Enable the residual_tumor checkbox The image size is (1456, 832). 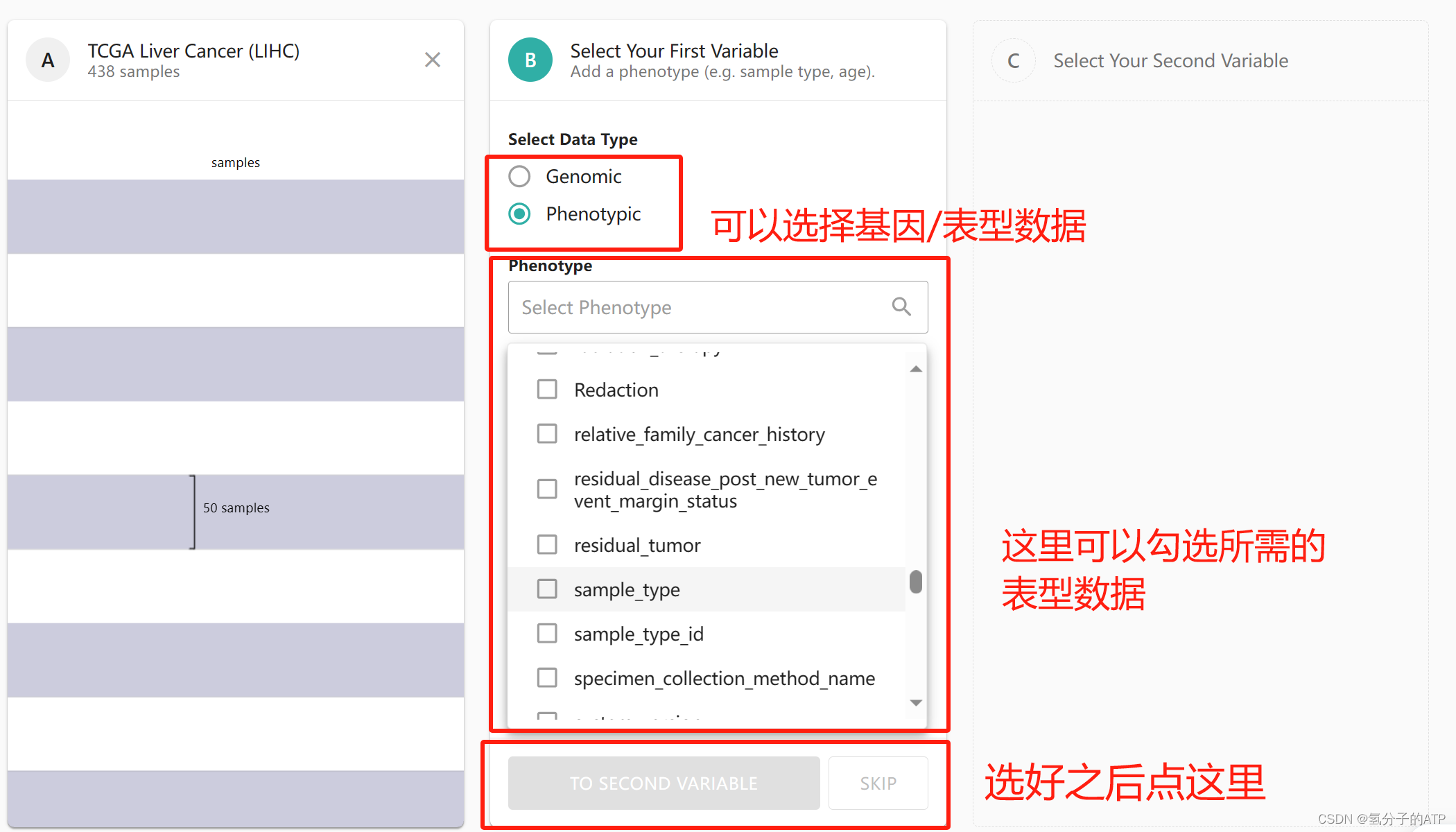(x=547, y=545)
